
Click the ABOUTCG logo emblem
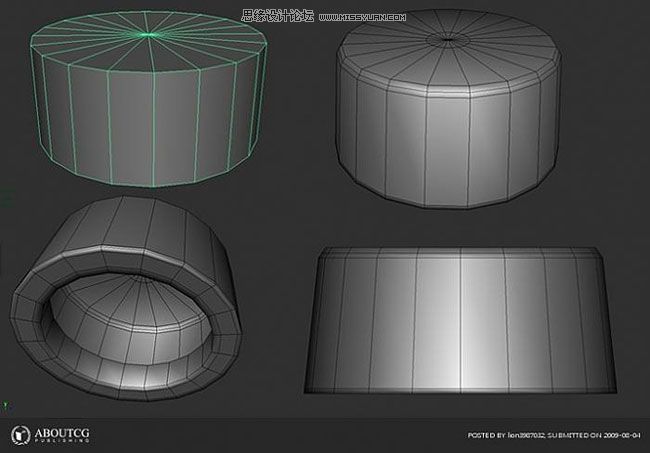[x=20, y=435]
